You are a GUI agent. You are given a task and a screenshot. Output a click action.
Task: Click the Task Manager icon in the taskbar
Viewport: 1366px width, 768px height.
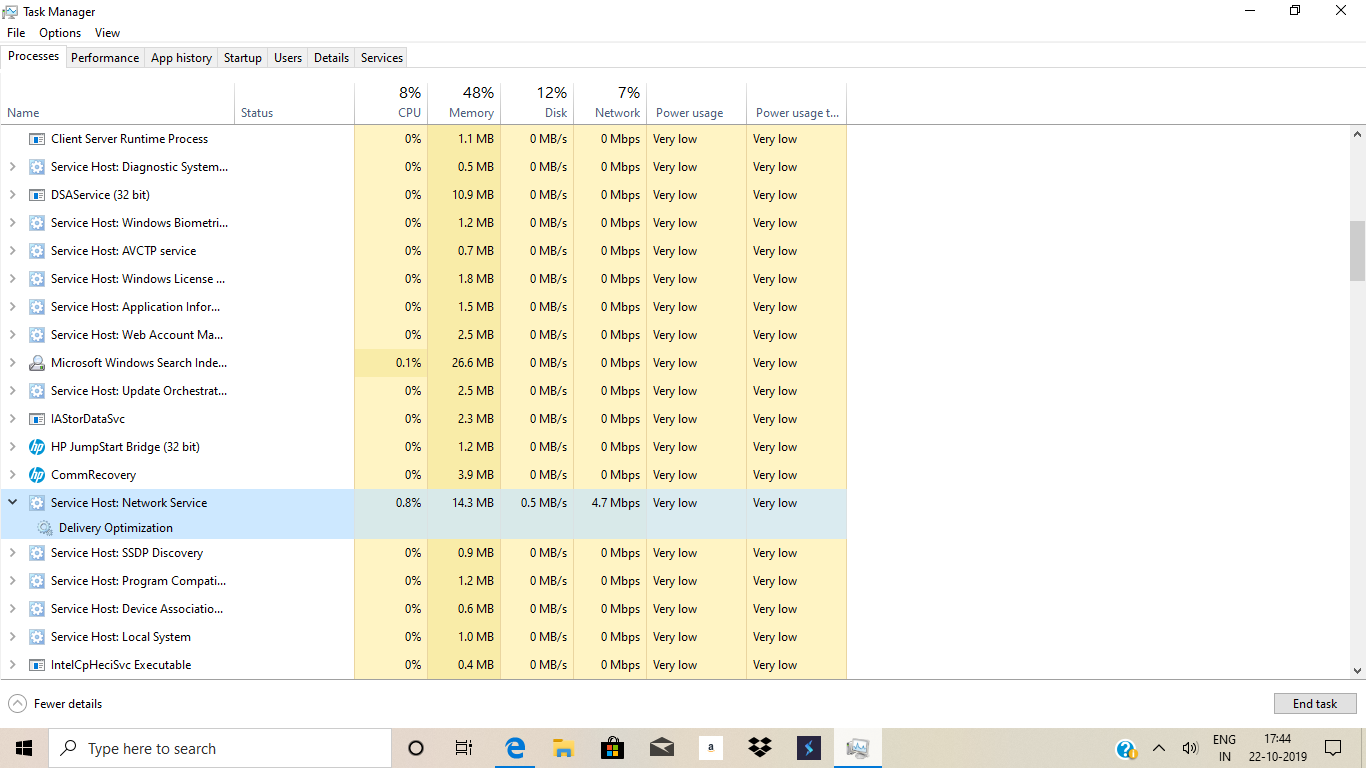(x=857, y=748)
